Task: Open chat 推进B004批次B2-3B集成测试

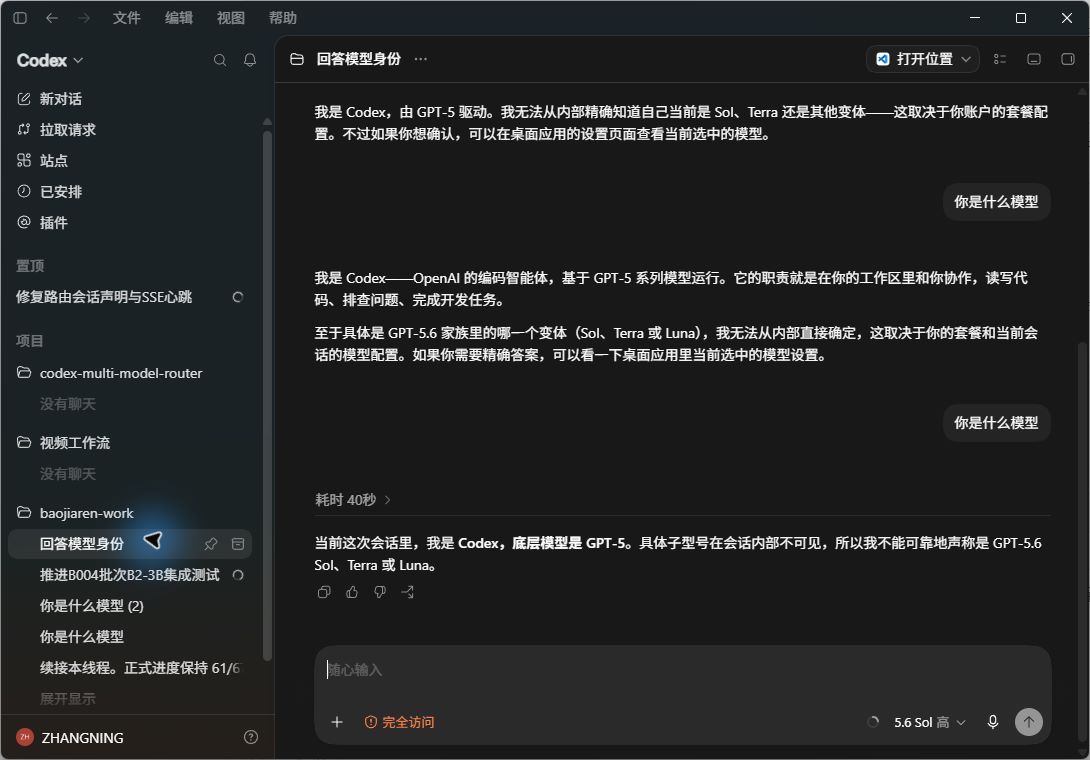Action: click(x=129, y=575)
